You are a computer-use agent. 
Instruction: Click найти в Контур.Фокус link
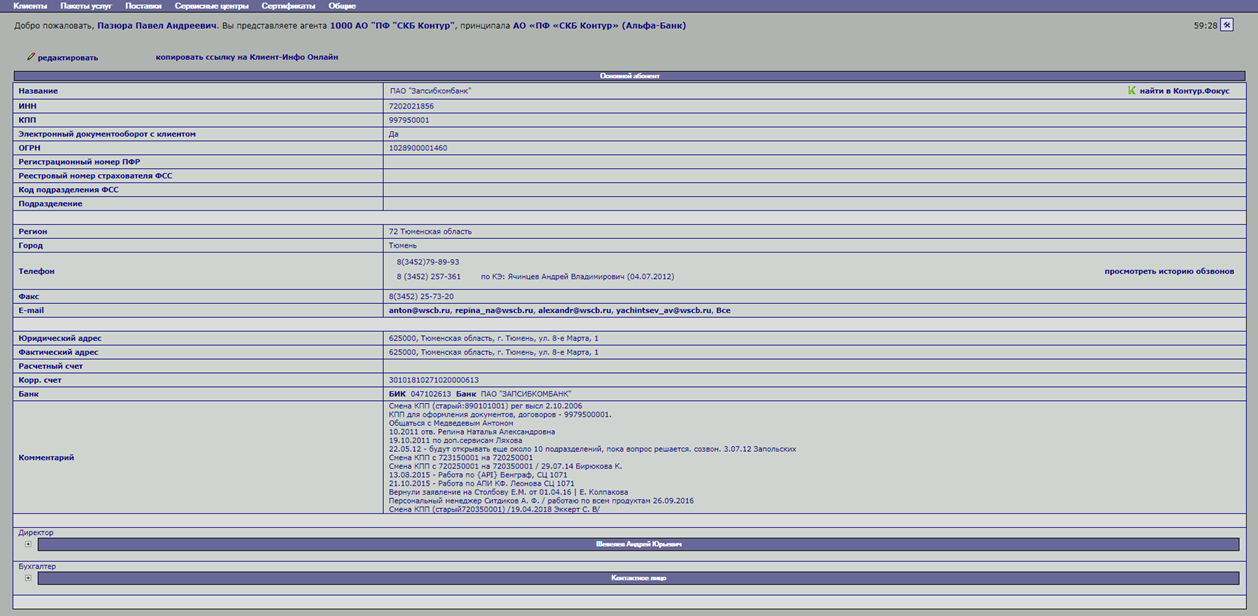(x=1185, y=91)
